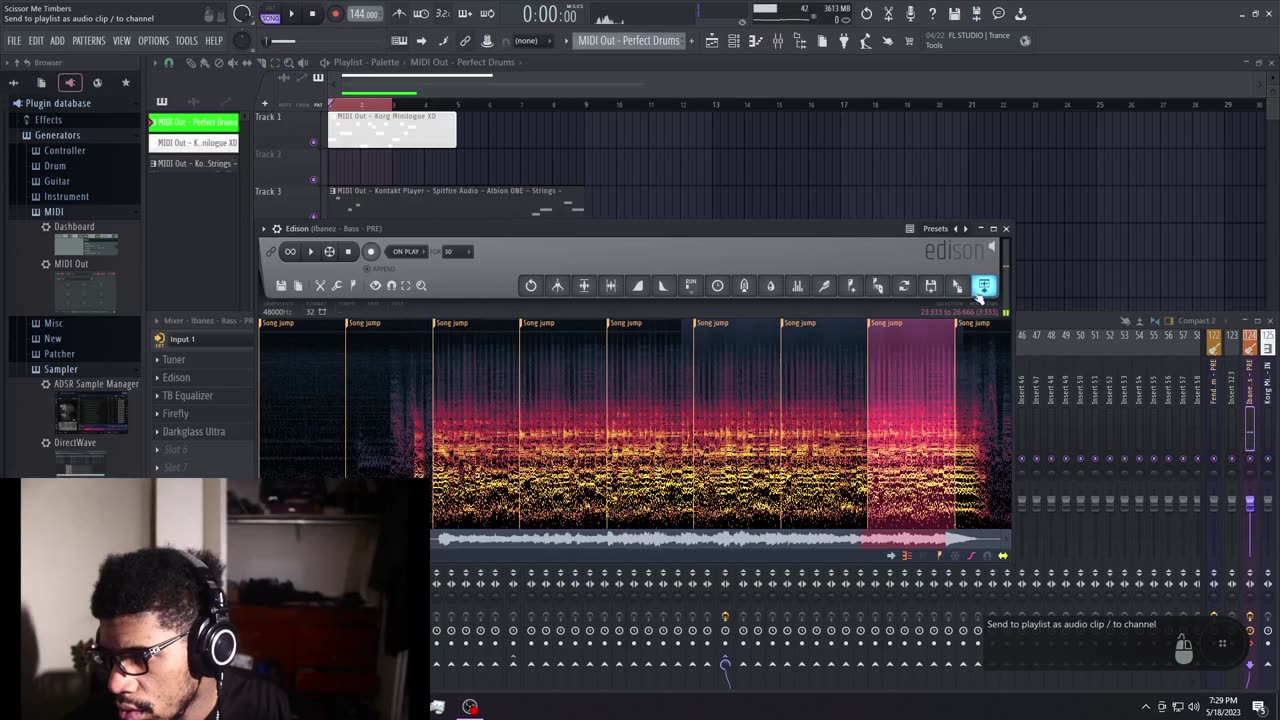1280x720 pixels.
Task: Click Edison's undo history circular arrow tool
Action: [x=531, y=286]
